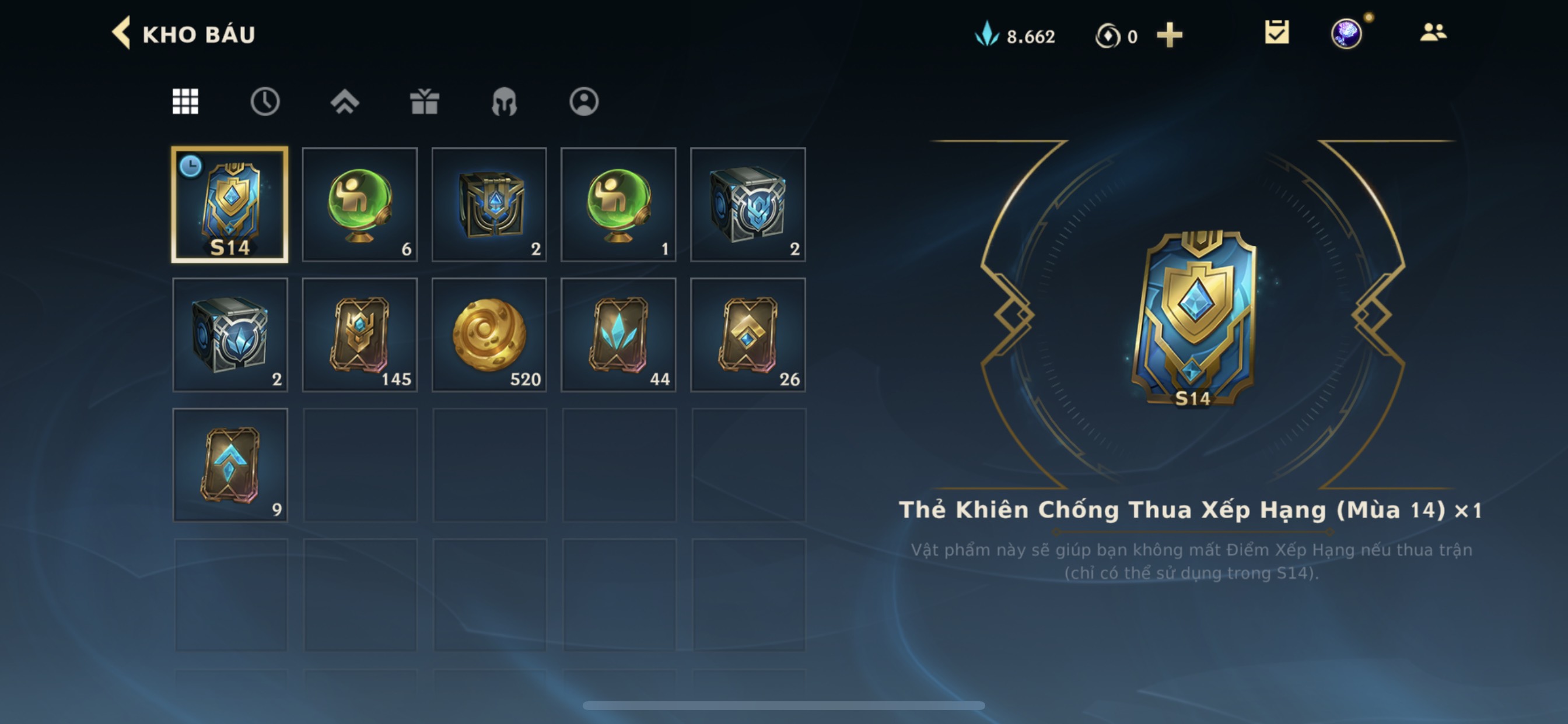The width and height of the screenshot is (1568, 724).
Task: Choose the card item with count 145
Action: click(360, 335)
